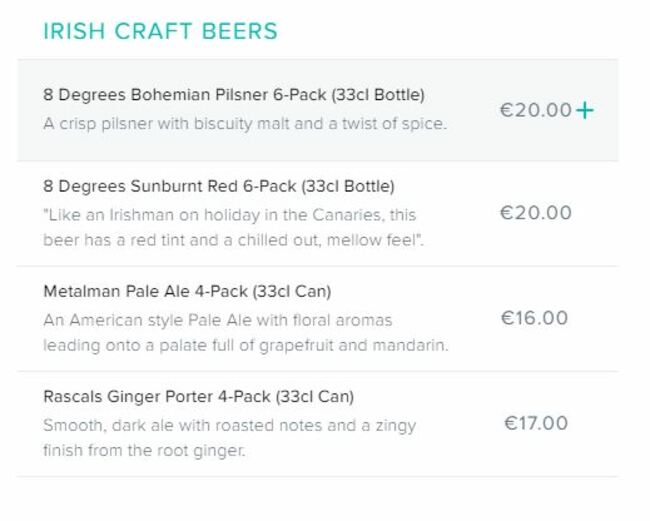Open the Irish Craft Beers section heading
The image size is (650, 521).
(x=160, y=31)
